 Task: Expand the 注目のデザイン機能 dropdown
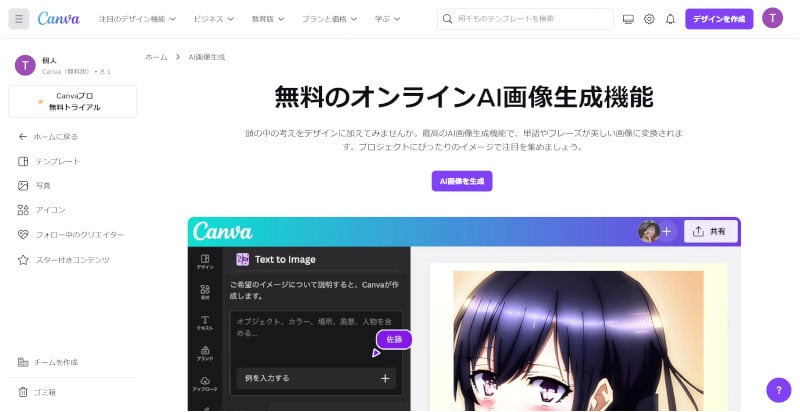(137, 19)
